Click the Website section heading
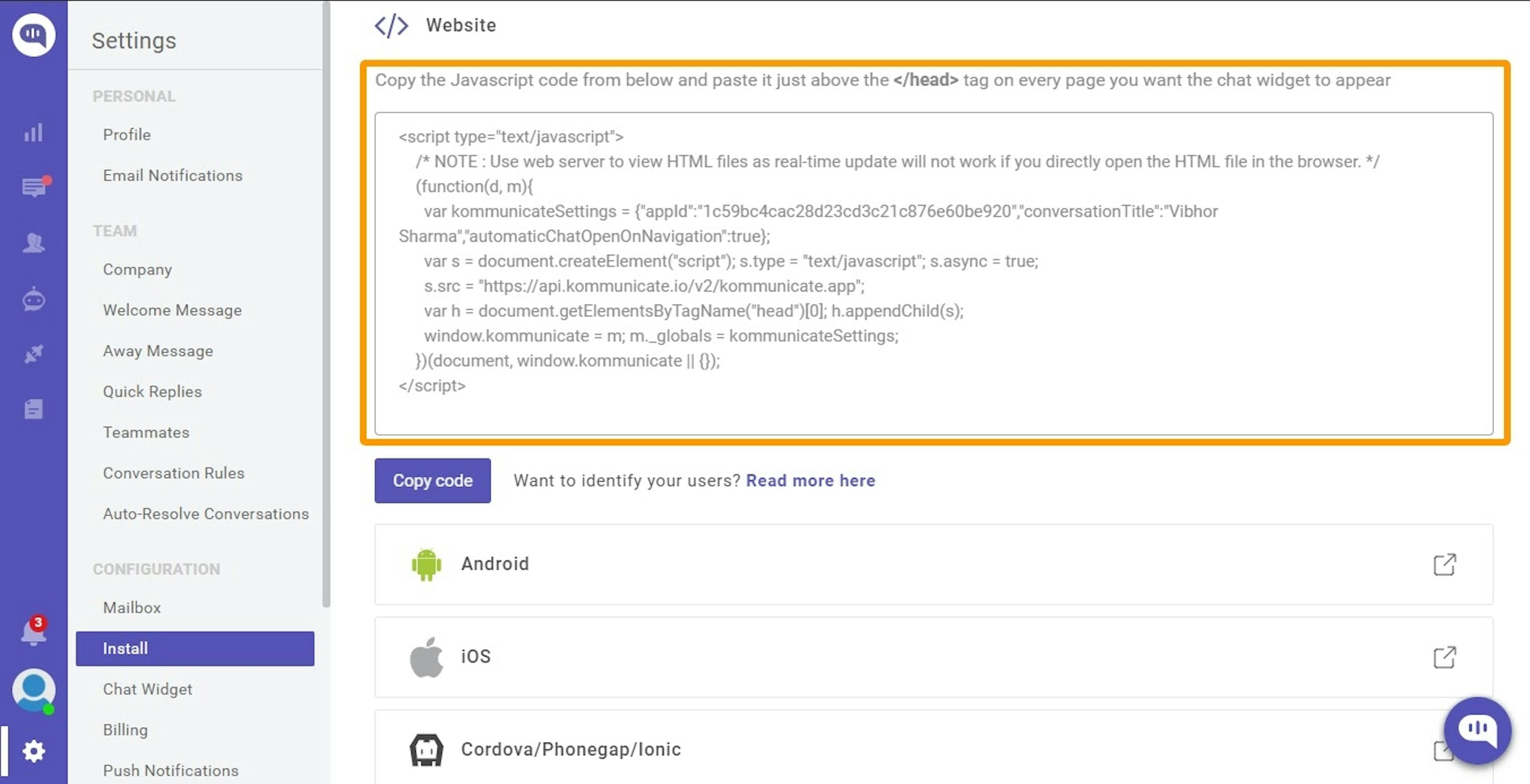The width and height of the screenshot is (1530, 784). (461, 25)
